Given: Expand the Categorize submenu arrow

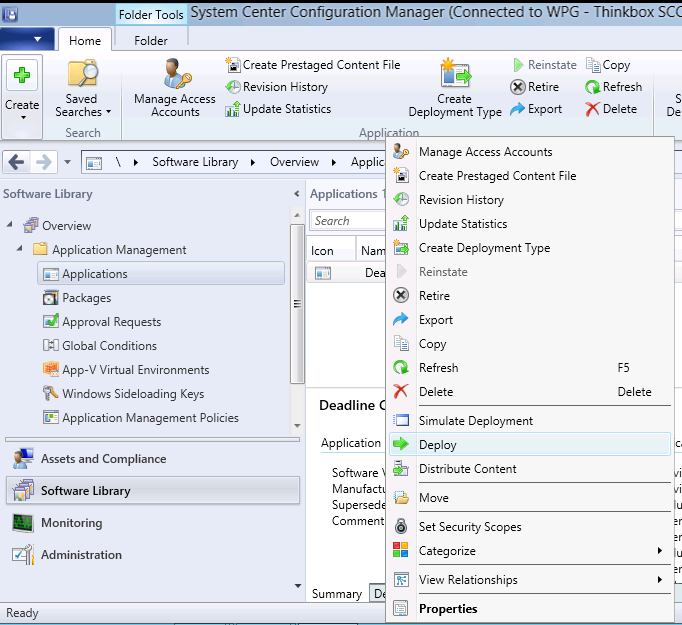Looking at the screenshot, I should (660, 551).
